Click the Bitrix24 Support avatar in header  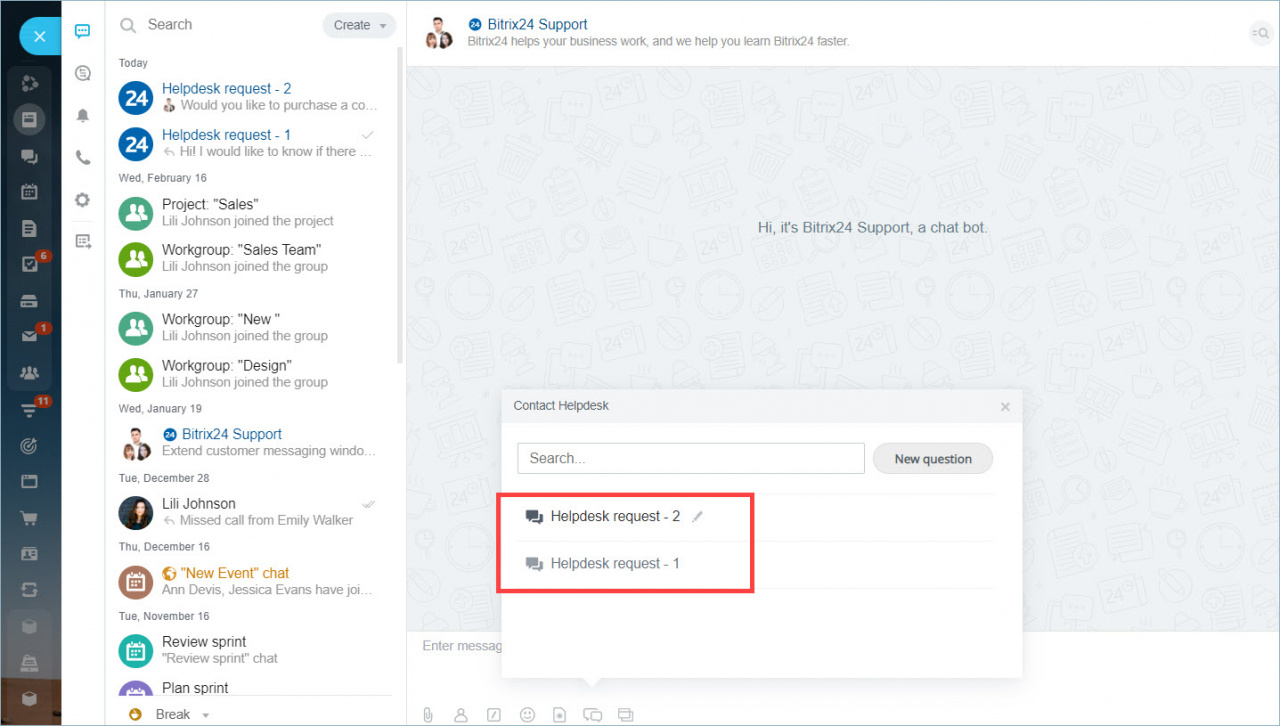[x=438, y=33]
